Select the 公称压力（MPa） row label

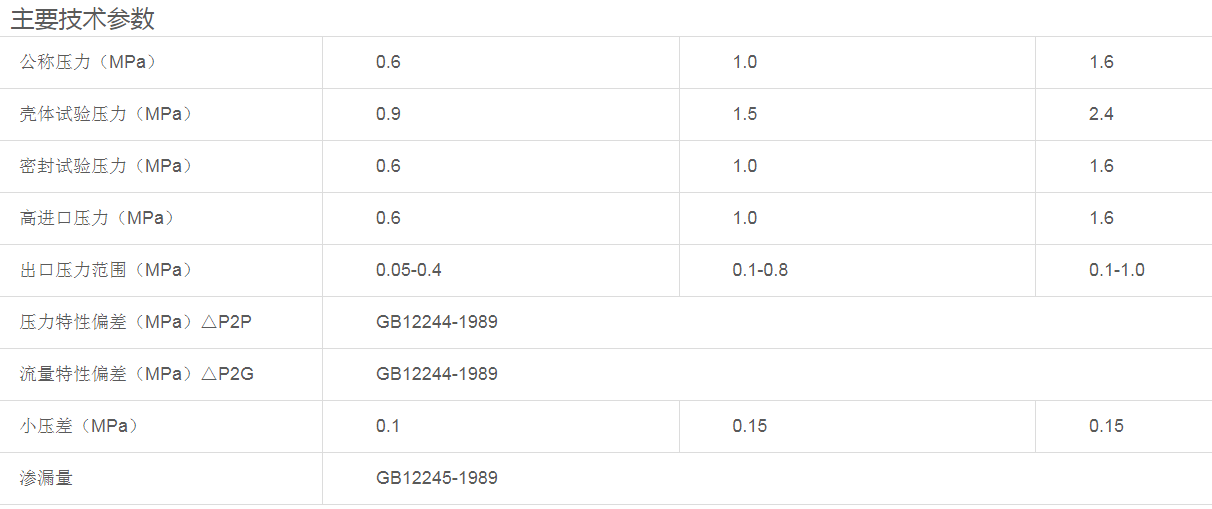click(89, 62)
